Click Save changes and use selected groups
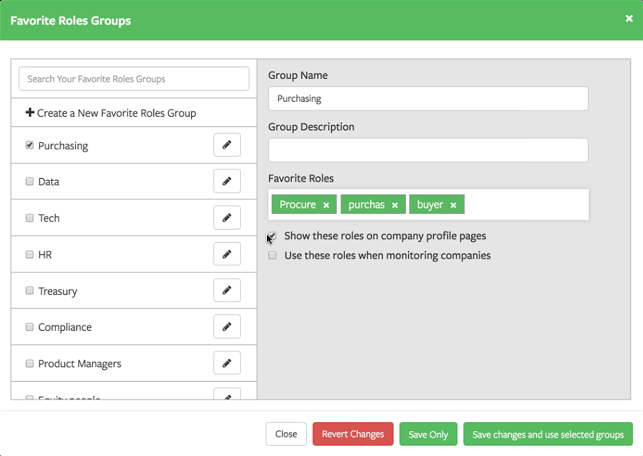This screenshot has width=643, height=456. point(548,434)
